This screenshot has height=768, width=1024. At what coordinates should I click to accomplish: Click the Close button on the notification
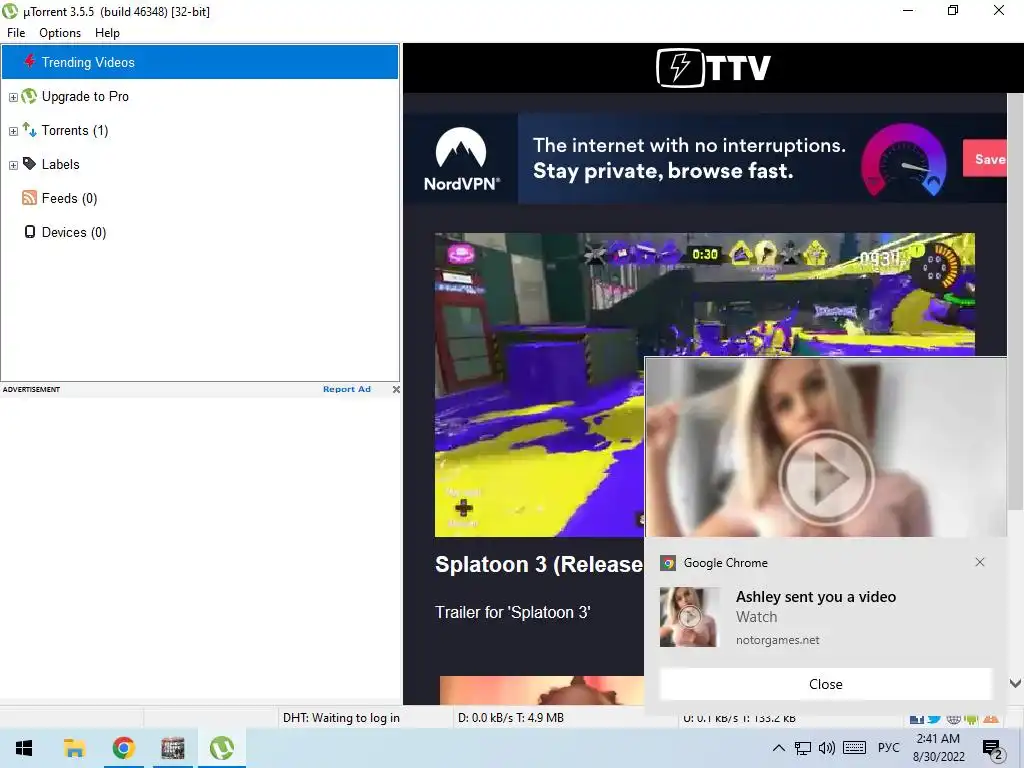coord(825,684)
